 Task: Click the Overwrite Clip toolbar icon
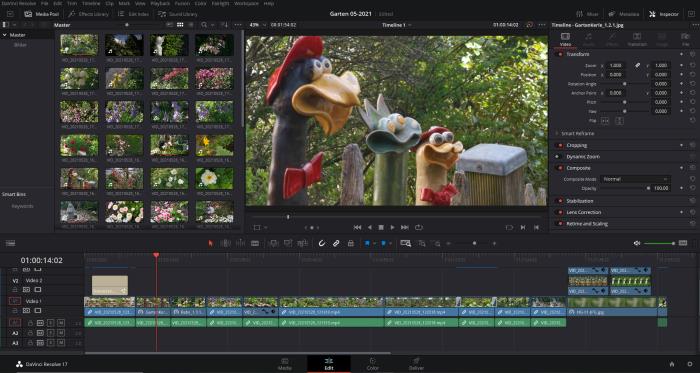point(288,243)
